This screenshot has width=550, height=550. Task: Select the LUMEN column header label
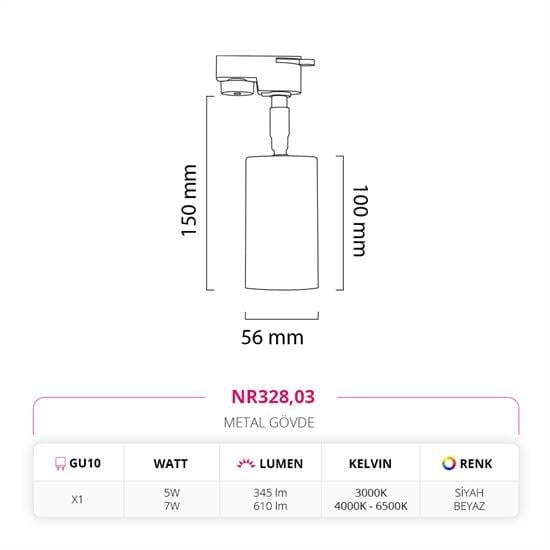tap(281, 464)
